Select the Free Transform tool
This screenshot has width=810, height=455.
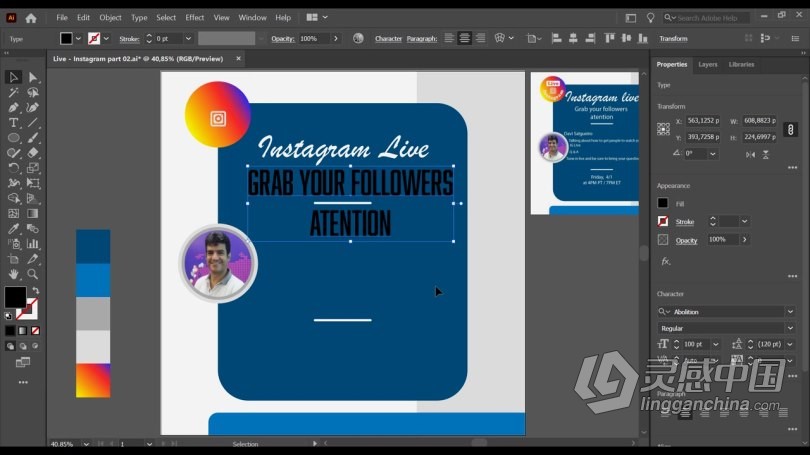[33, 183]
